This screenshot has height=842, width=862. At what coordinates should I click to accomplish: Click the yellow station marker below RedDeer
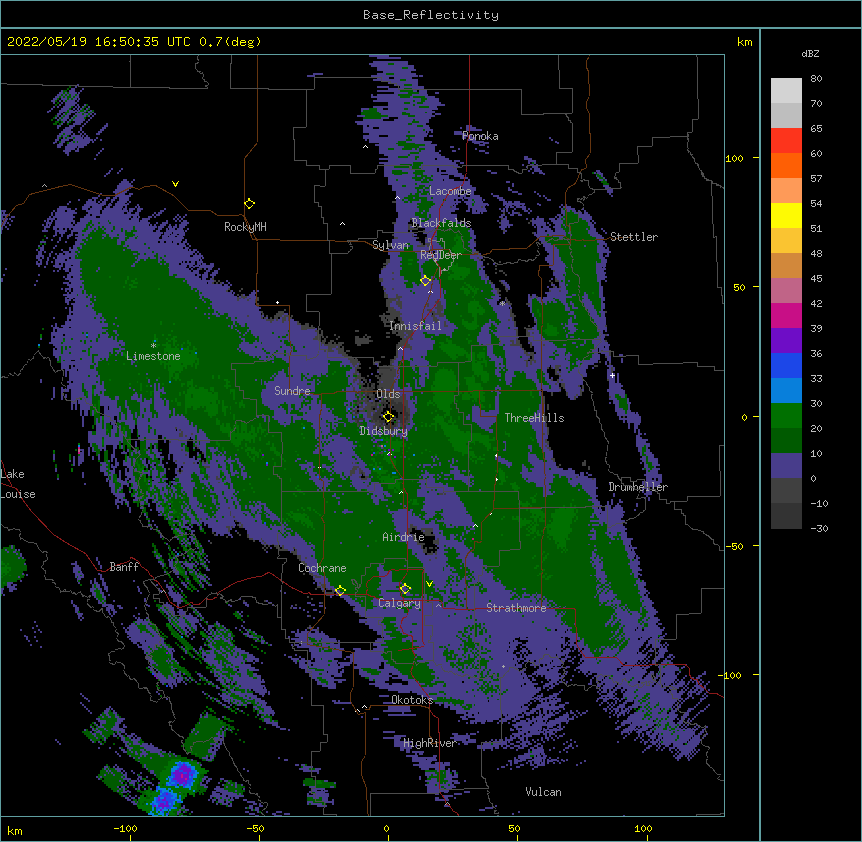tap(425, 281)
